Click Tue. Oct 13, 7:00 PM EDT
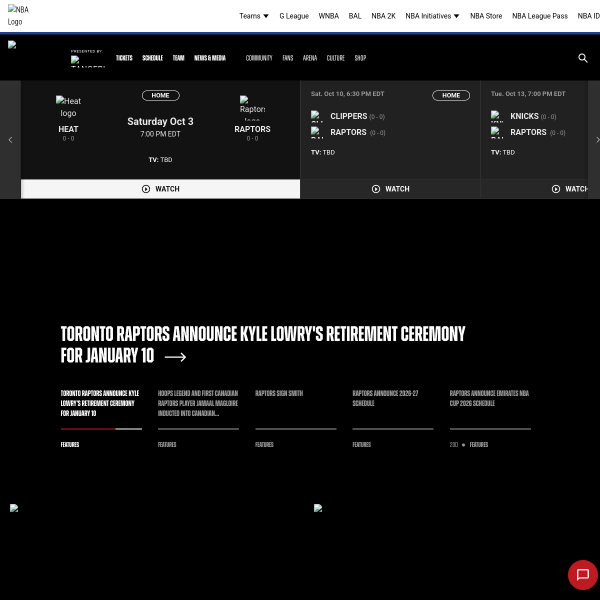 [528, 94]
